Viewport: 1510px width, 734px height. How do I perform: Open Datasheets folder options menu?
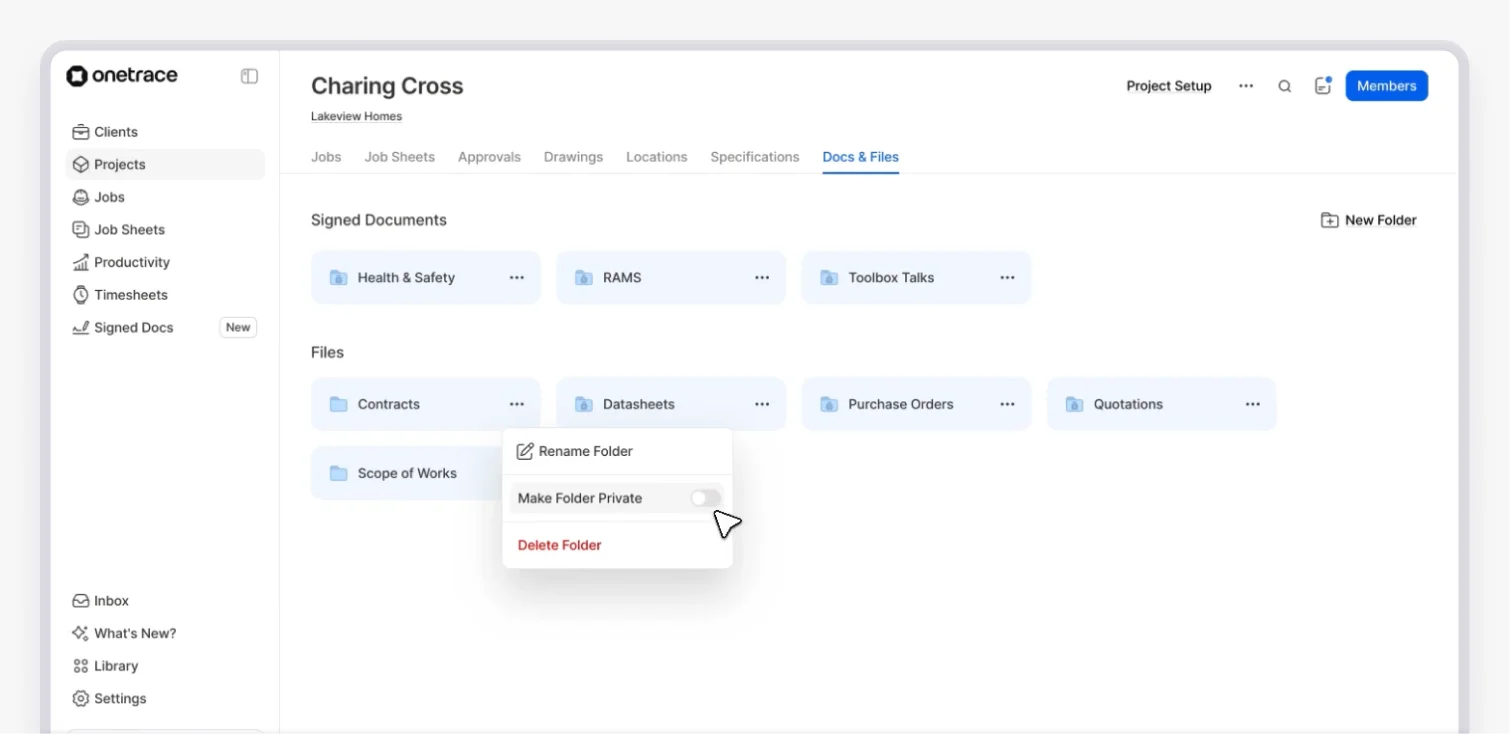click(762, 404)
